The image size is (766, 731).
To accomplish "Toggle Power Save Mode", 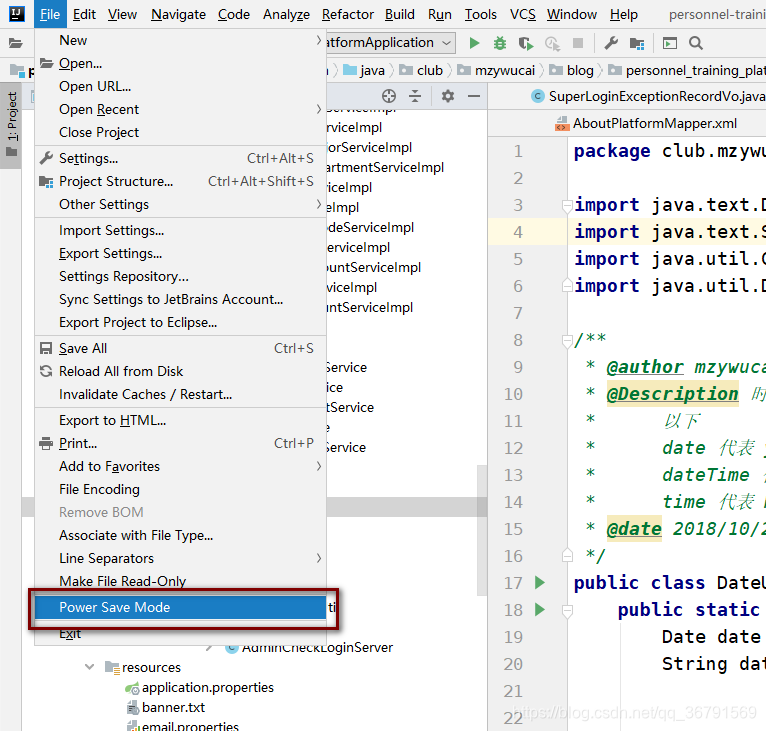I will 181,607.
